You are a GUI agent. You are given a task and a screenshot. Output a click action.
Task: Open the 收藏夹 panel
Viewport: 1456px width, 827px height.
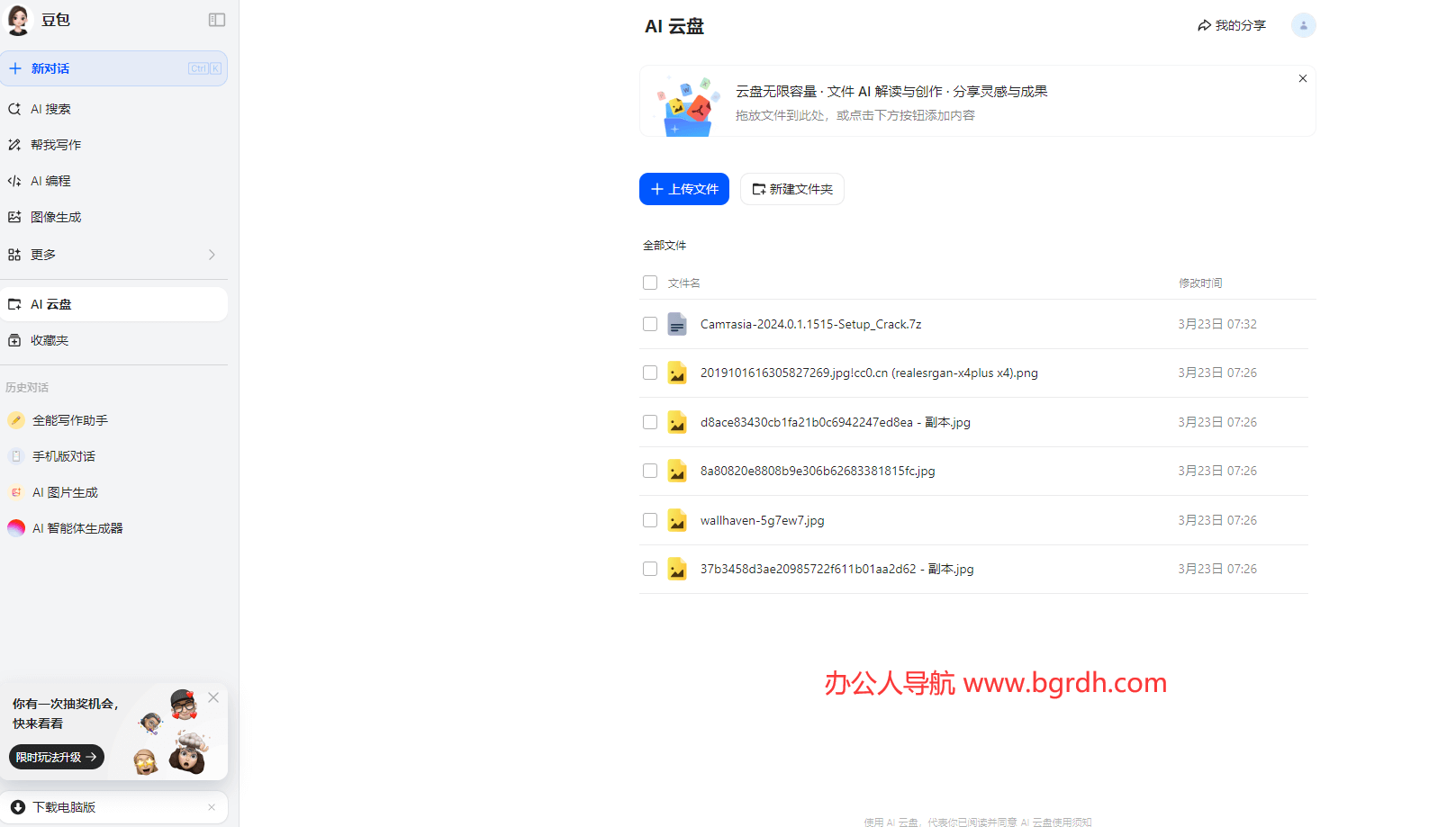click(50, 339)
